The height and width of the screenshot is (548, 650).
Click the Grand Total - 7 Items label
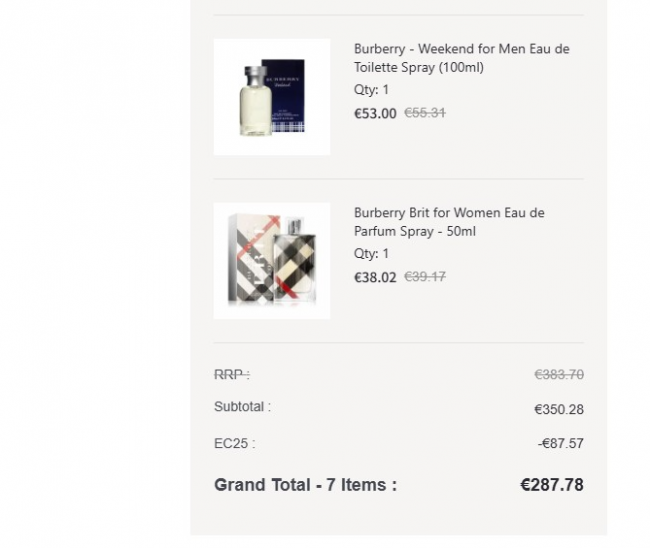(x=305, y=485)
